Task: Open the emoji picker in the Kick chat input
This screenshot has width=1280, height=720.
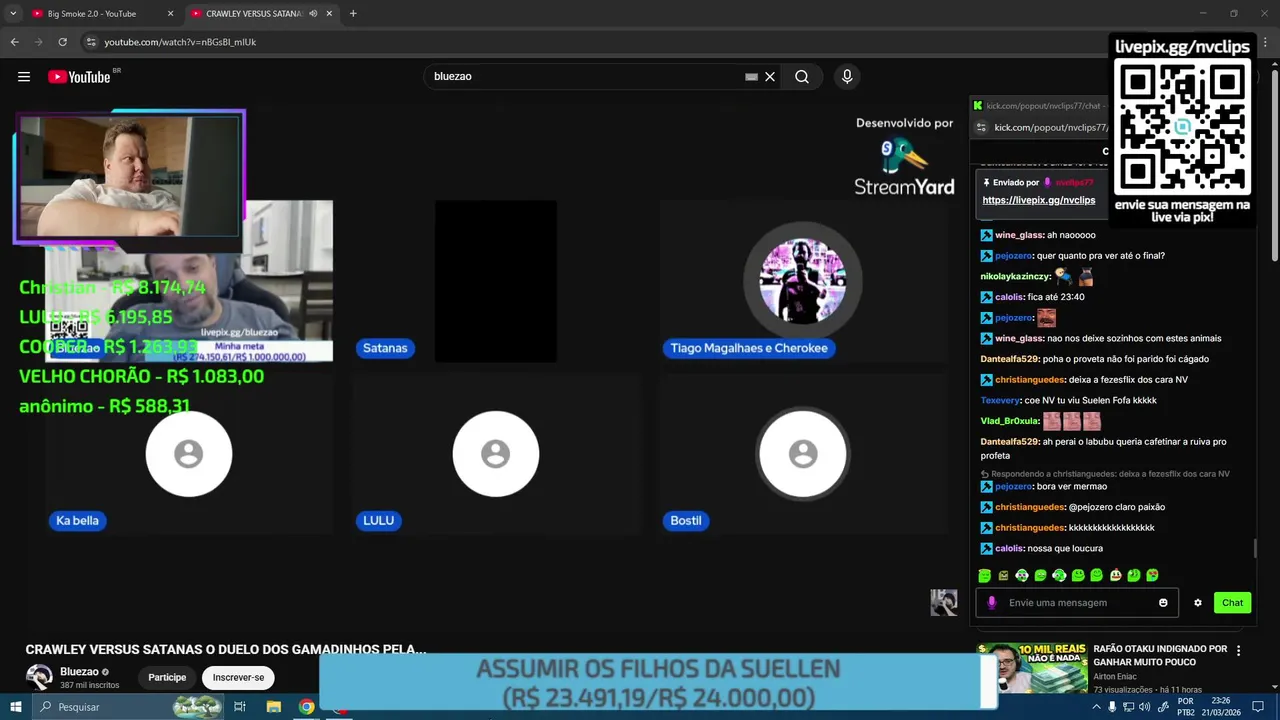Action: [1163, 603]
